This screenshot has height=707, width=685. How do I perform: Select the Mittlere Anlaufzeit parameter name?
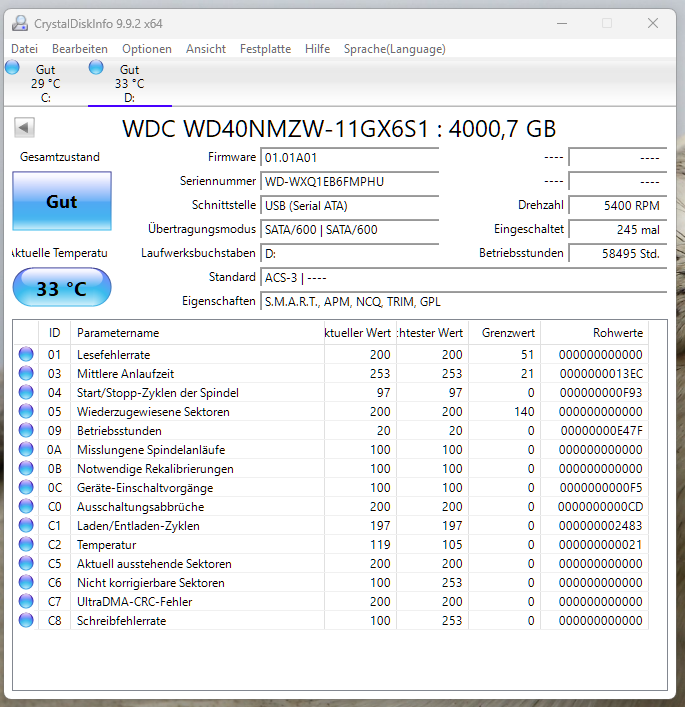pyautogui.click(x=125, y=374)
